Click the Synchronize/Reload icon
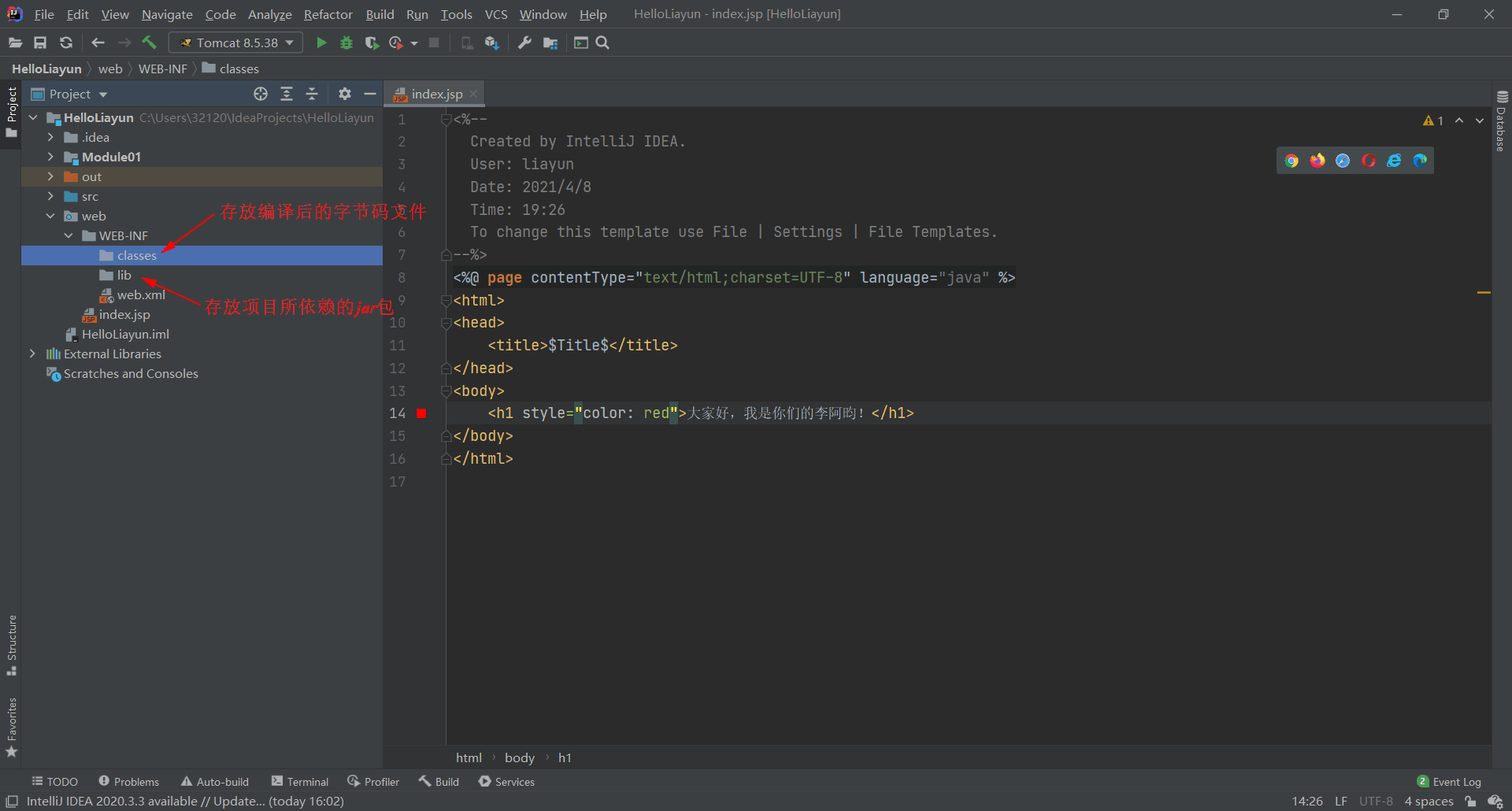 (66, 43)
